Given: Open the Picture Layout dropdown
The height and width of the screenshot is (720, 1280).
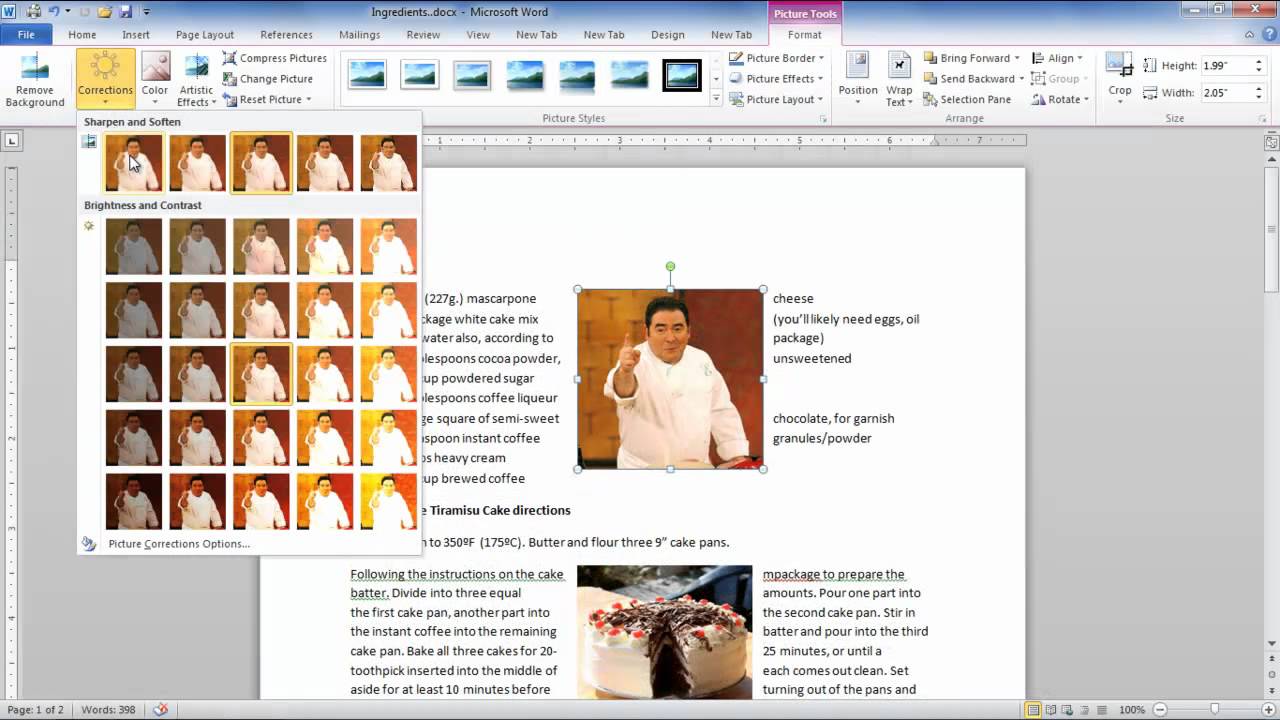Looking at the screenshot, I should (776, 100).
